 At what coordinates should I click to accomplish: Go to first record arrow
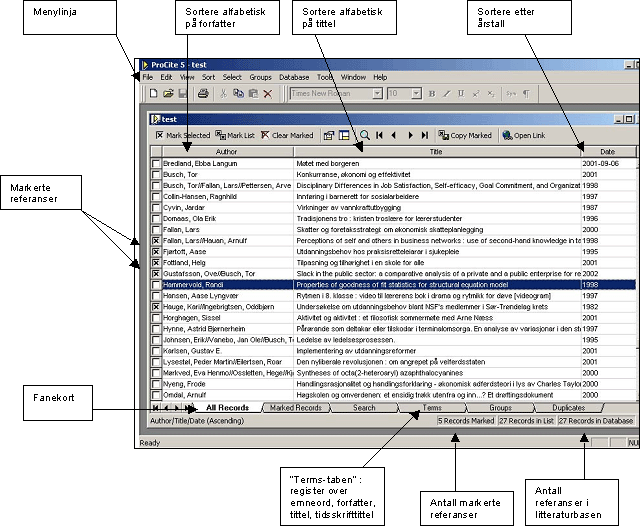coord(379,135)
